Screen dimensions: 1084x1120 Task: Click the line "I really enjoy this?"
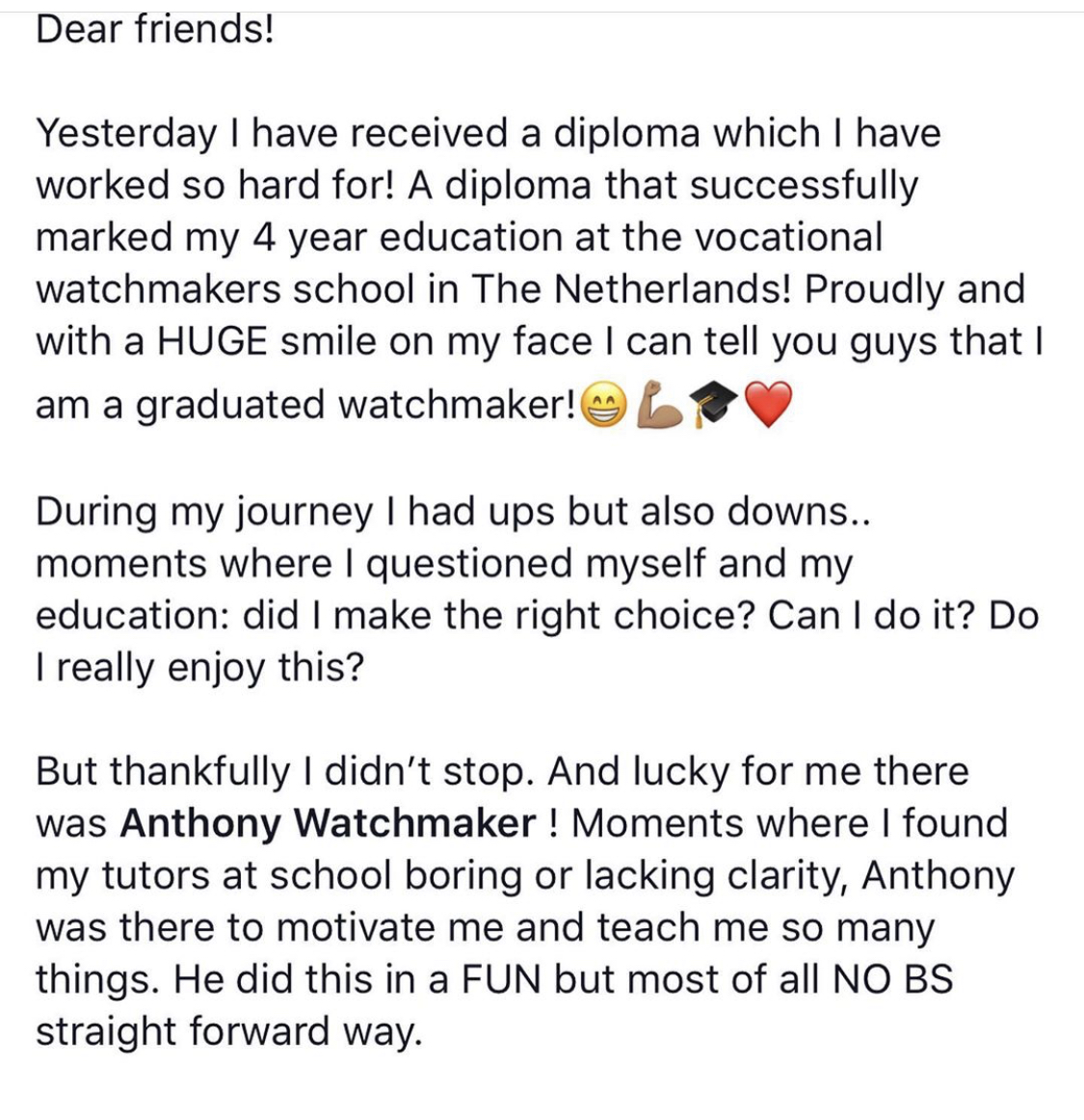pyautogui.click(x=199, y=669)
